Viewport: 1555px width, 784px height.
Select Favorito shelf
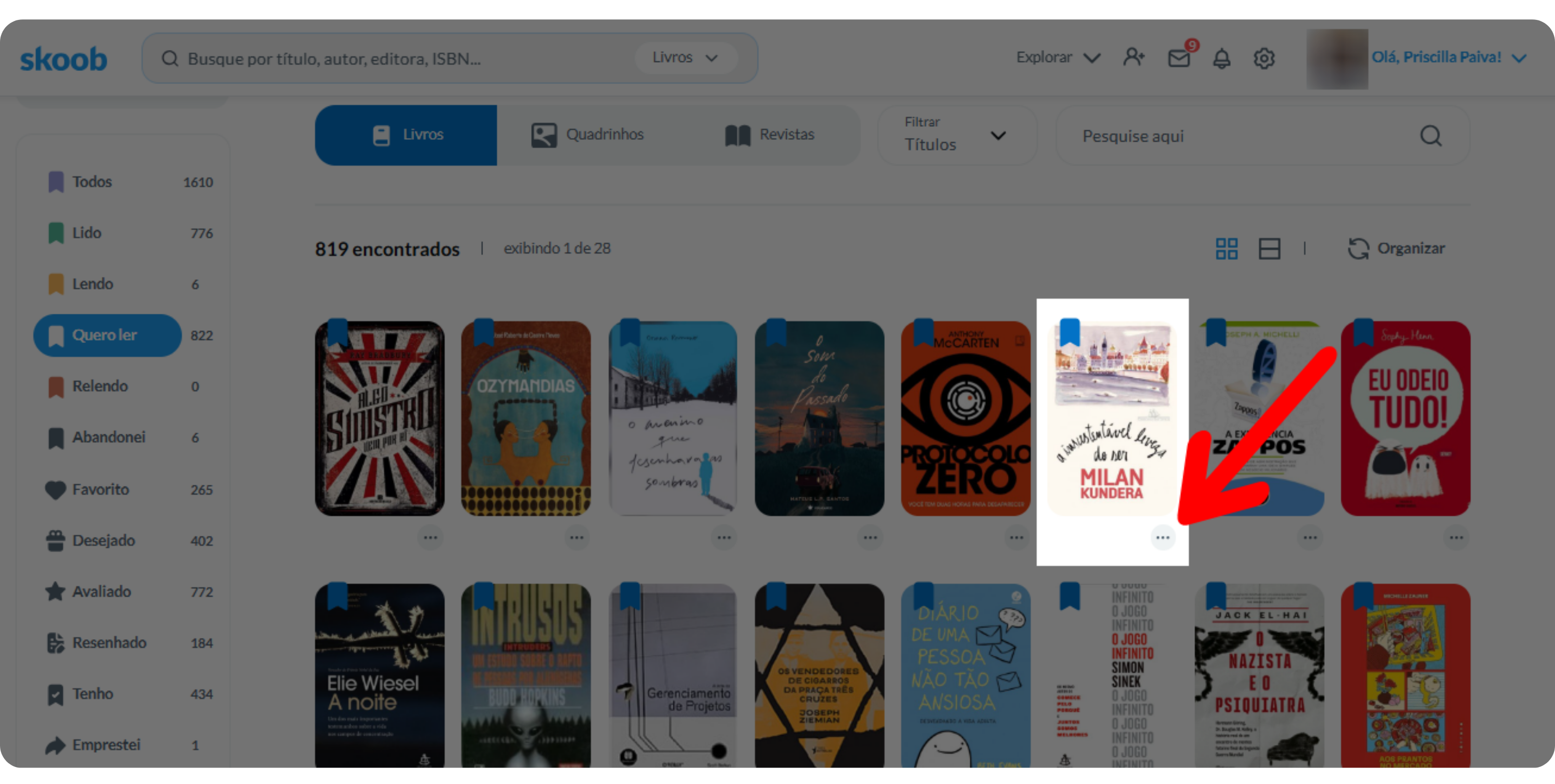130,490
